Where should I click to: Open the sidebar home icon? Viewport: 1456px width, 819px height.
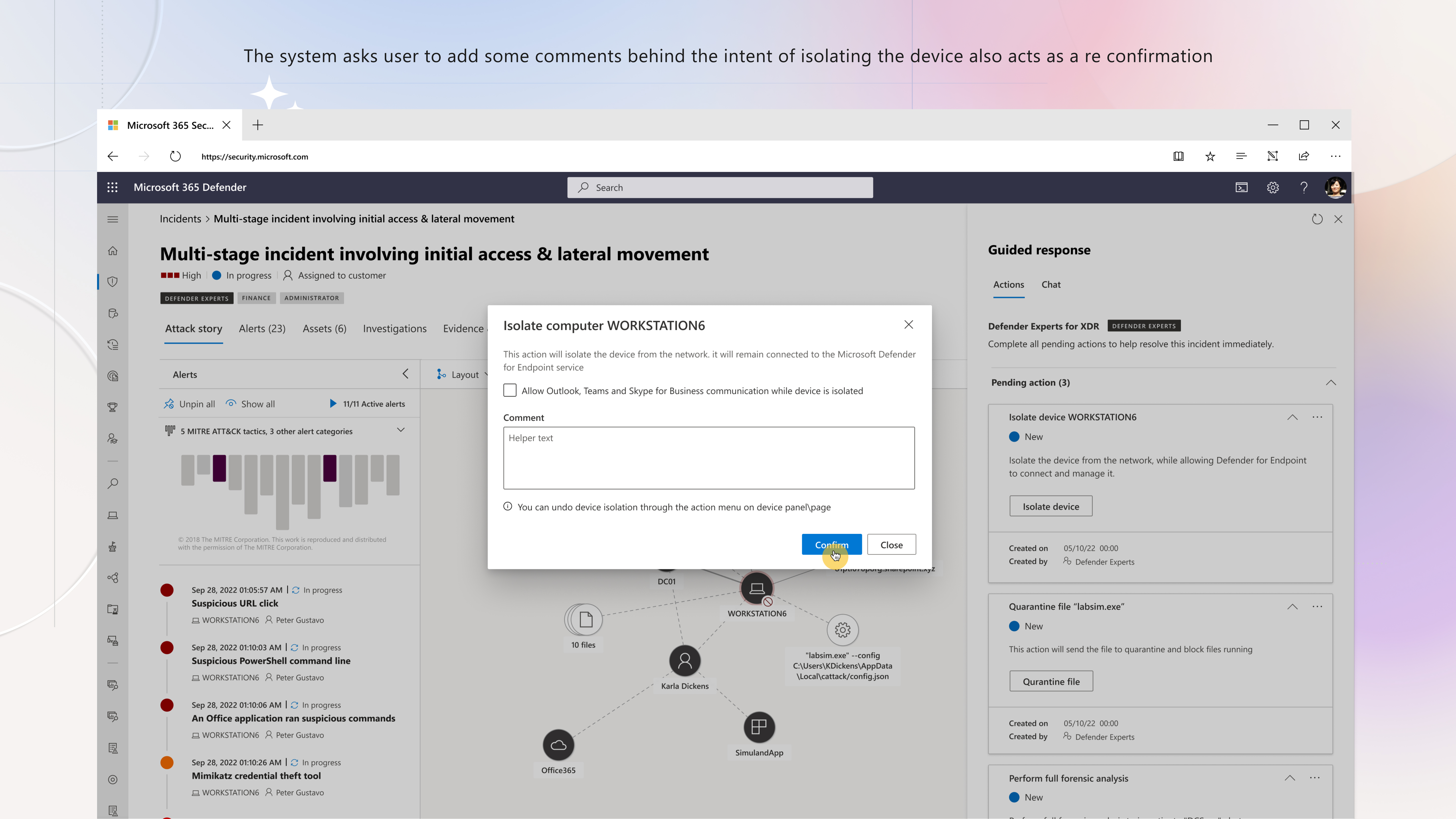112,251
